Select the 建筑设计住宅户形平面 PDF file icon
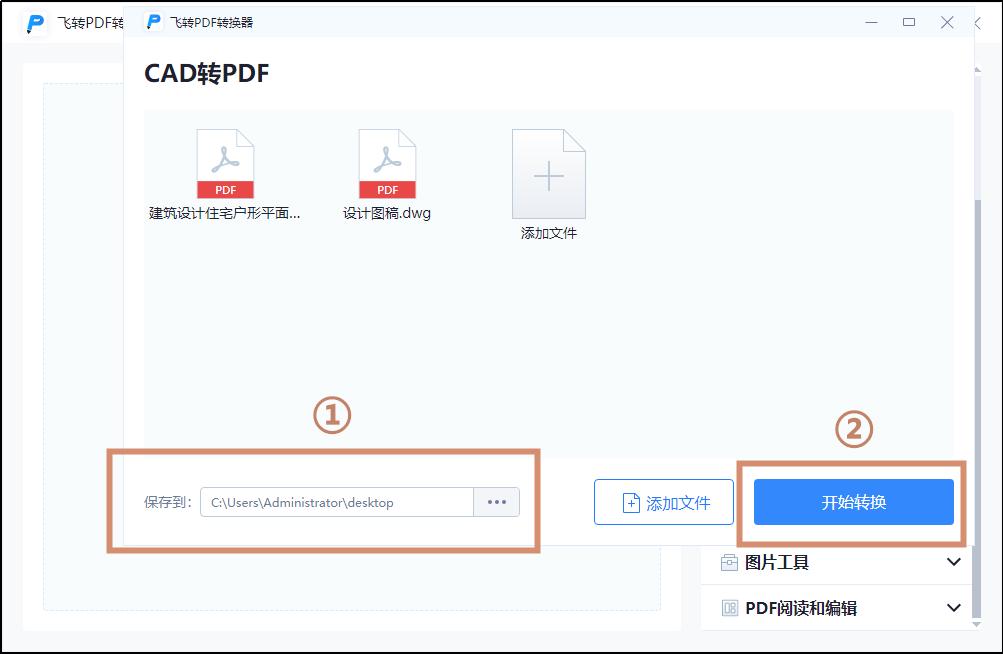 coord(226,163)
